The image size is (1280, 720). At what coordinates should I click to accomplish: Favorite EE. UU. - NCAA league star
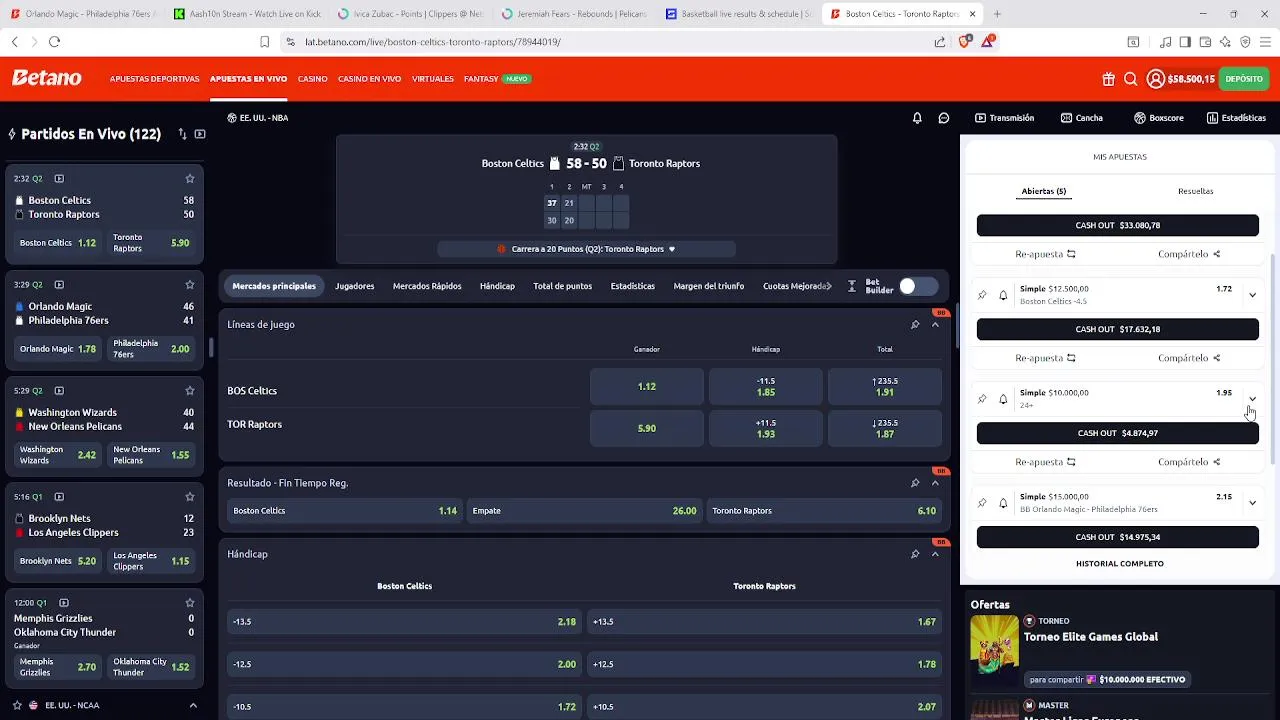point(17,705)
